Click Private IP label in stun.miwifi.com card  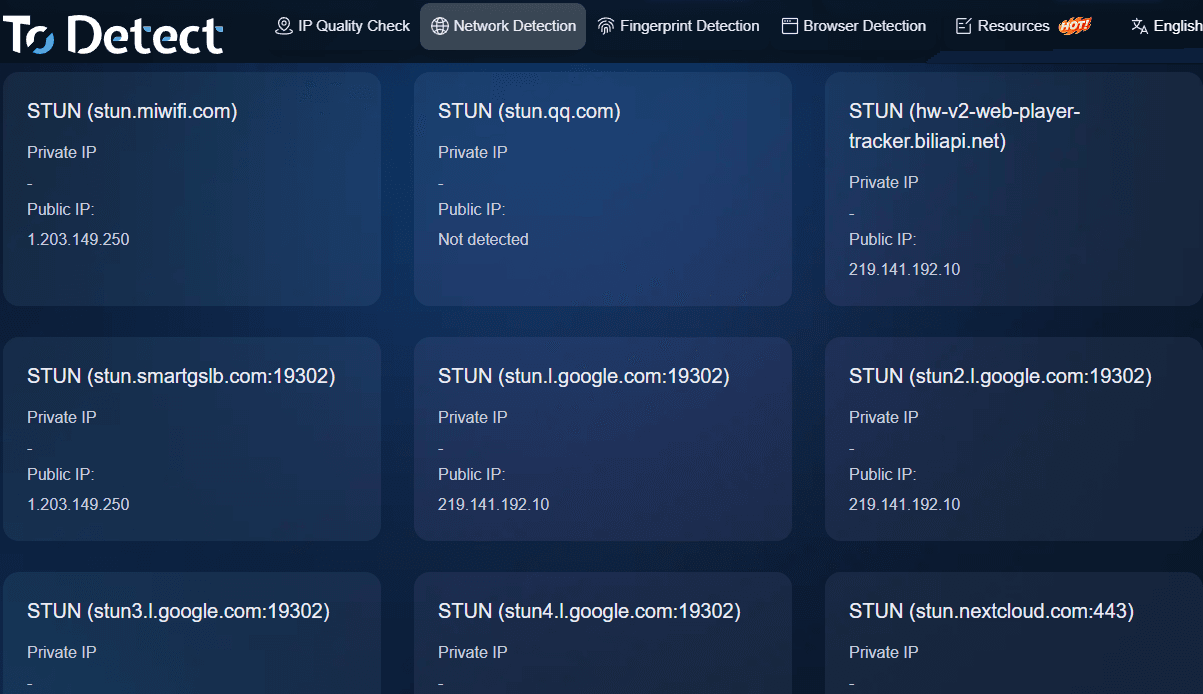[62, 152]
